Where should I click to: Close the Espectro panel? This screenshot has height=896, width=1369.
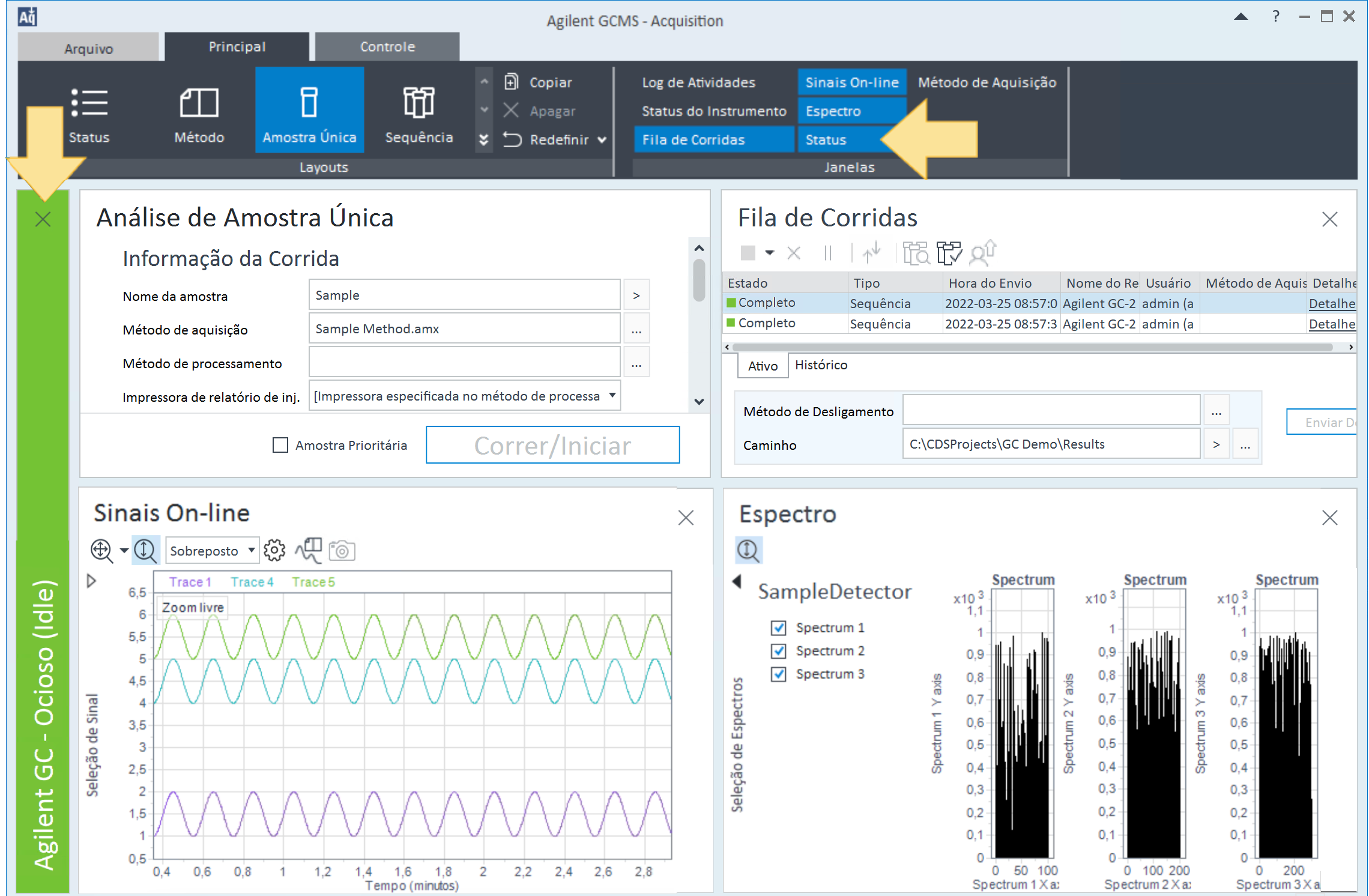tap(1330, 518)
